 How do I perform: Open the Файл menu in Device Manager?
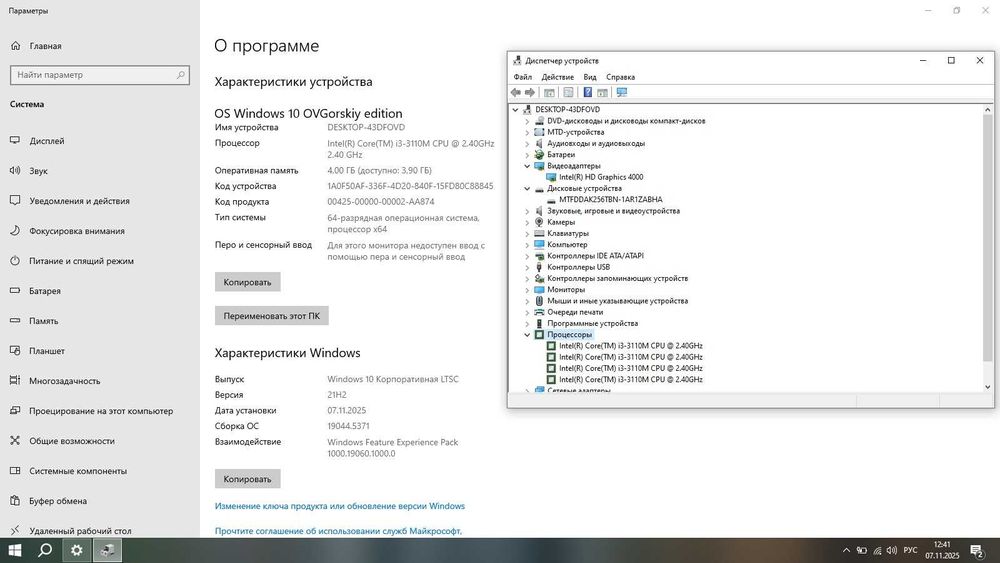[522, 77]
